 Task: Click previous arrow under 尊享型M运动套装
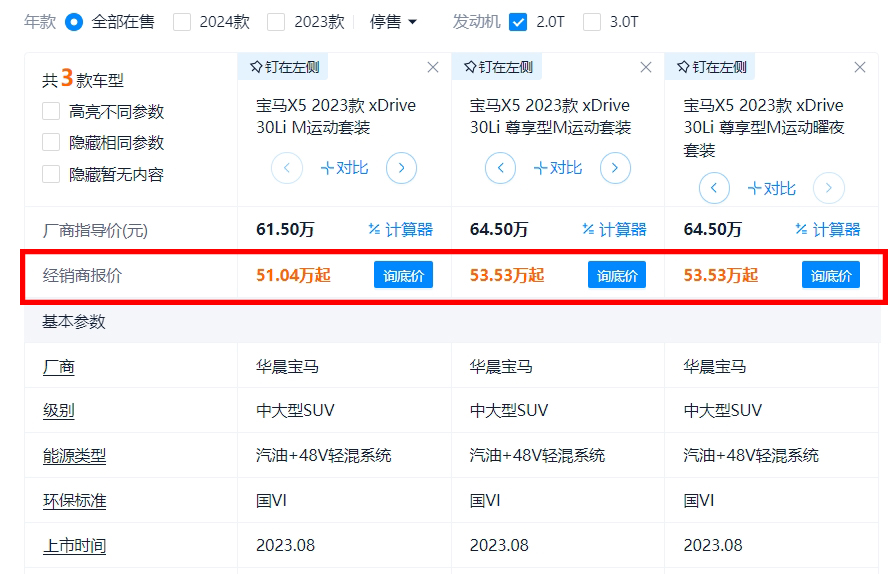pyautogui.click(x=501, y=168)
